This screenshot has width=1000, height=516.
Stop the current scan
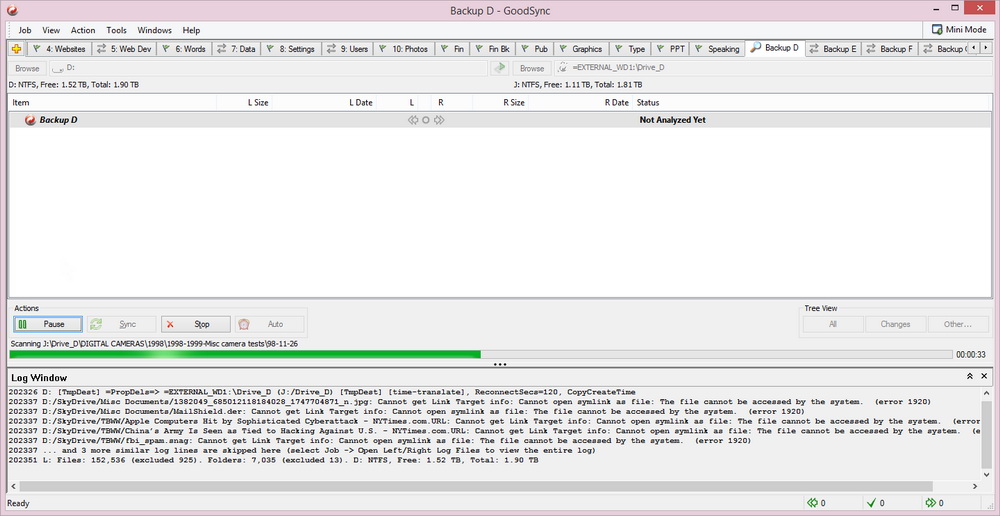[x=195, y=324]
